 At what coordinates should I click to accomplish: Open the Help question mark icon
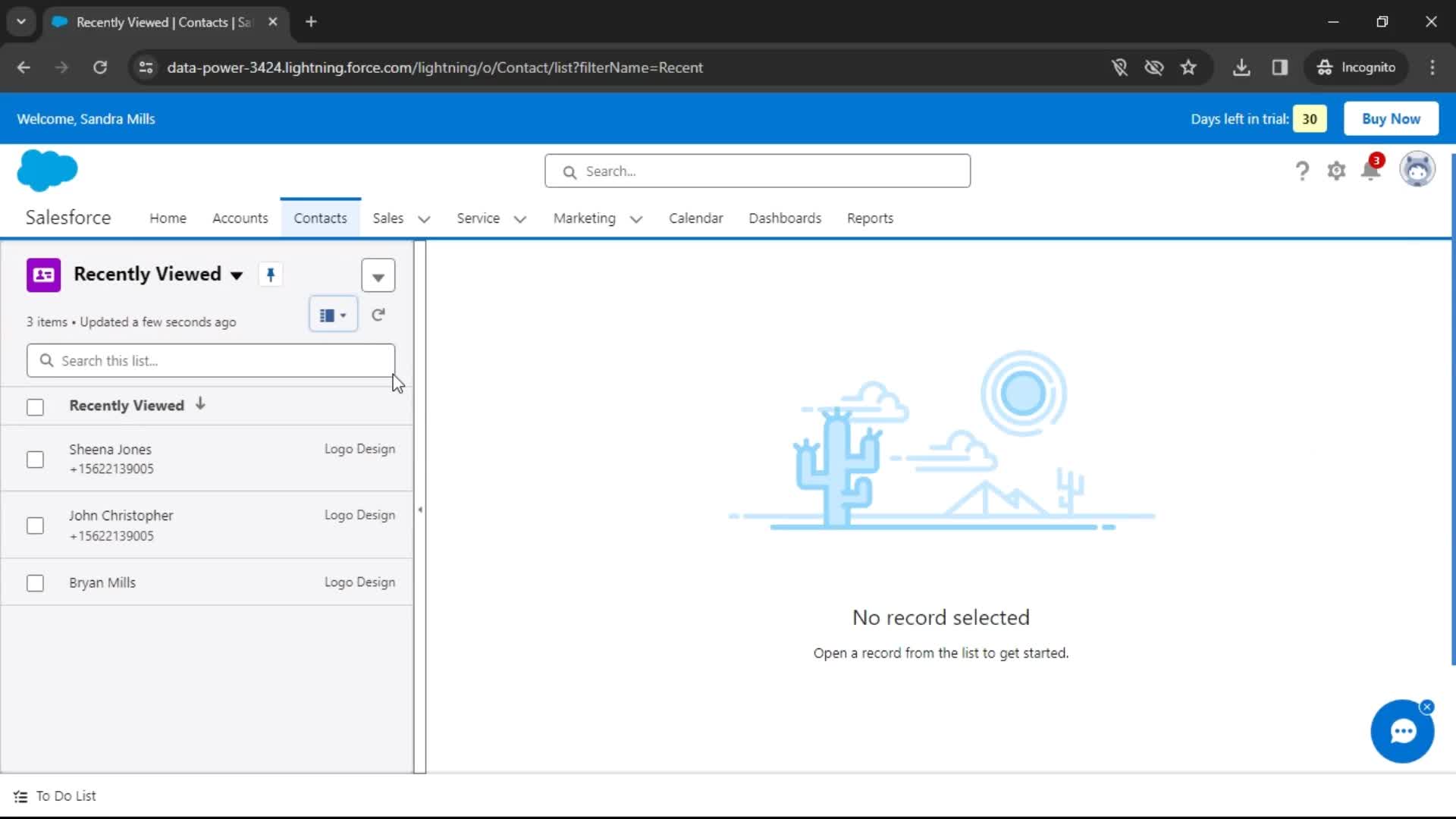click(x=1302, y=171)
